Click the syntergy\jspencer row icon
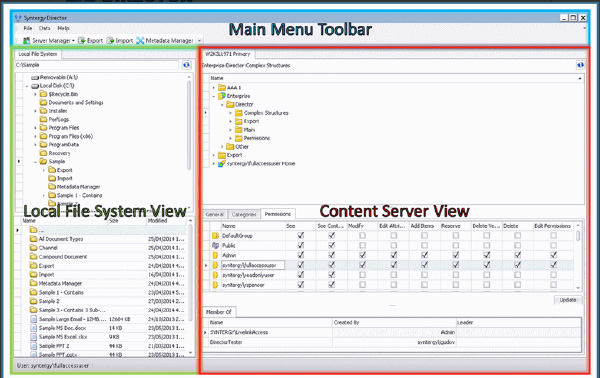The height and width of the screenshot is (378, 600). click(x=215, y=285)
